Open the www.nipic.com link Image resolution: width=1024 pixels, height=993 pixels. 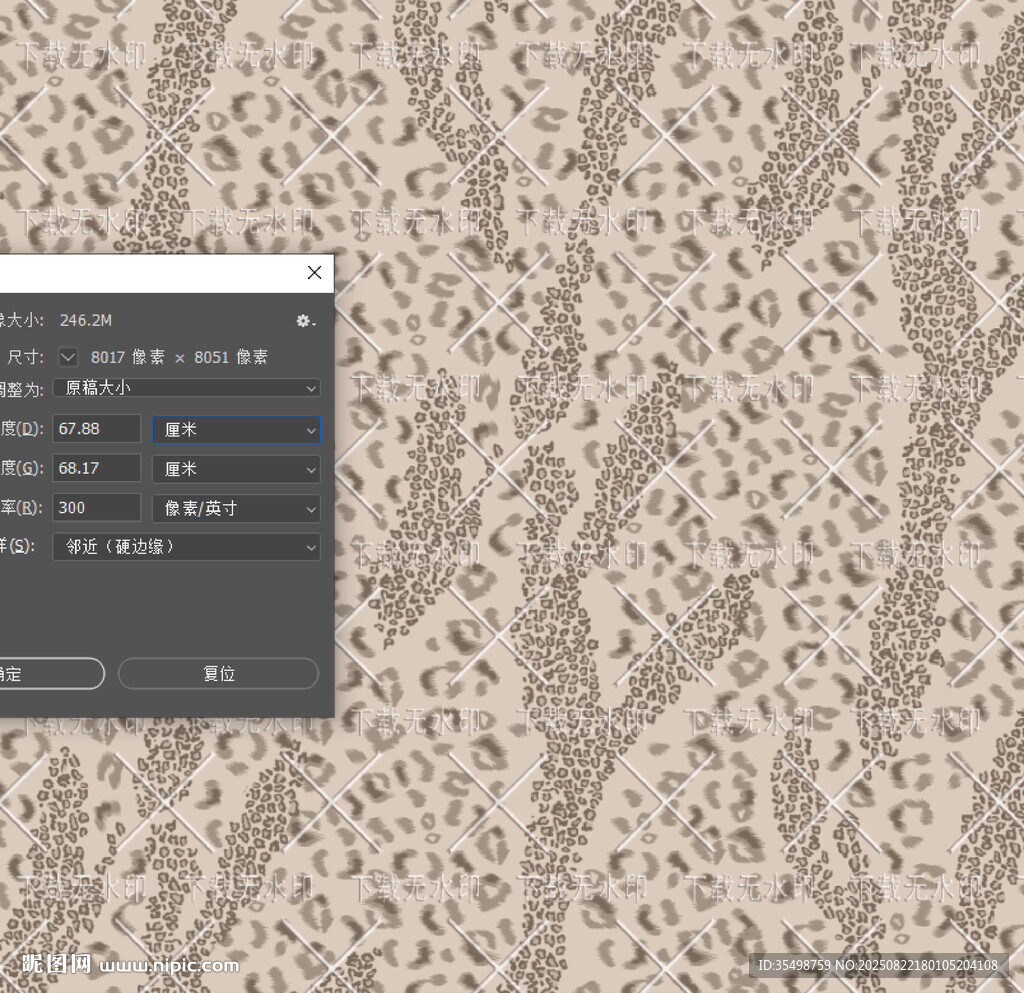(170, 966)
